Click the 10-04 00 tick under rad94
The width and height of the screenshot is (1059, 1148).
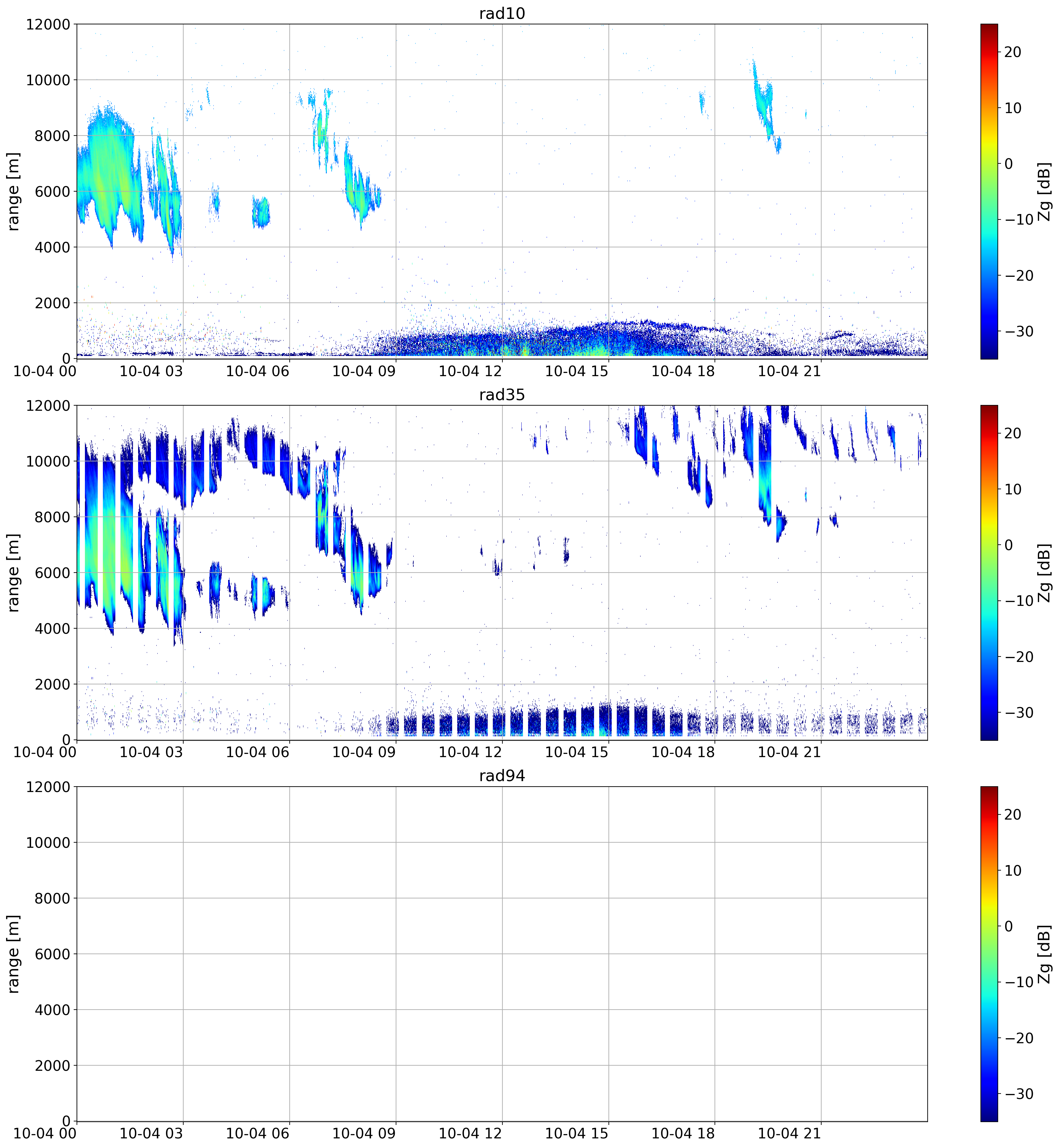click(x=45, y=1133)
